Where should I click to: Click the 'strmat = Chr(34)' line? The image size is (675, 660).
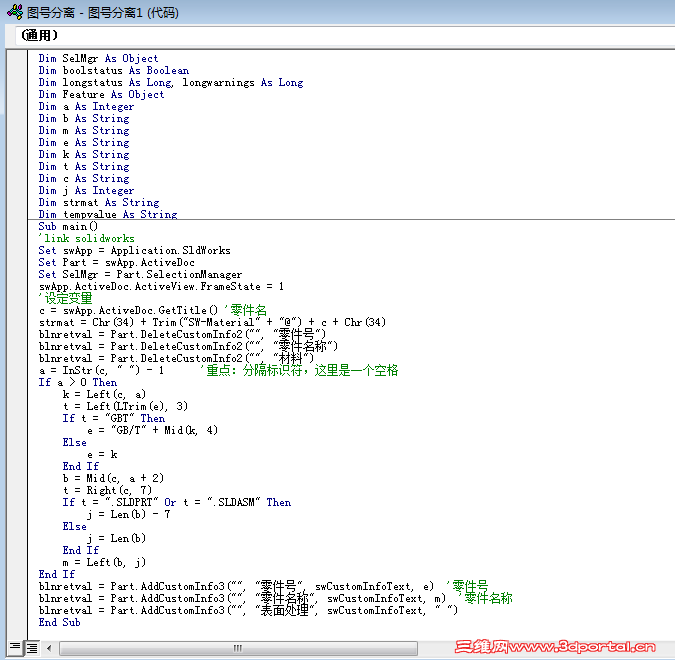212,322
